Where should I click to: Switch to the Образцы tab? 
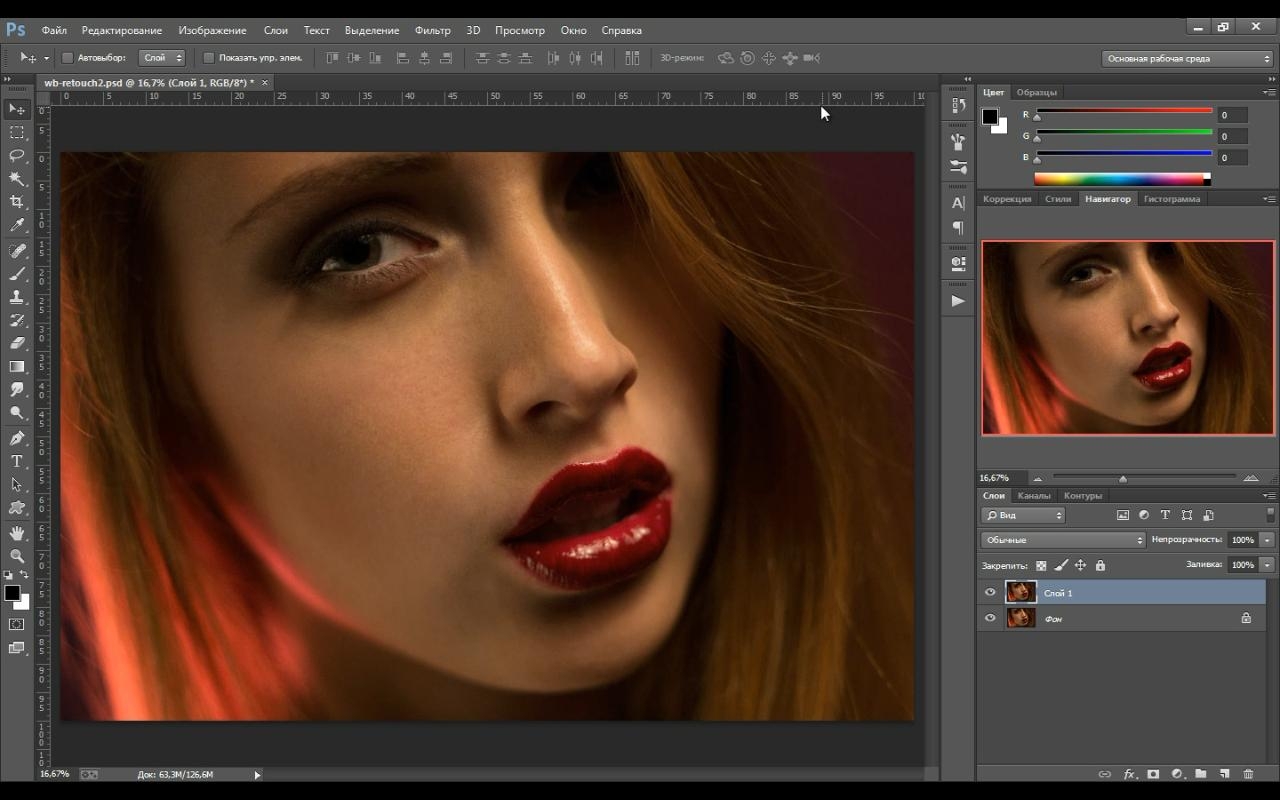tap(1036, 92)
